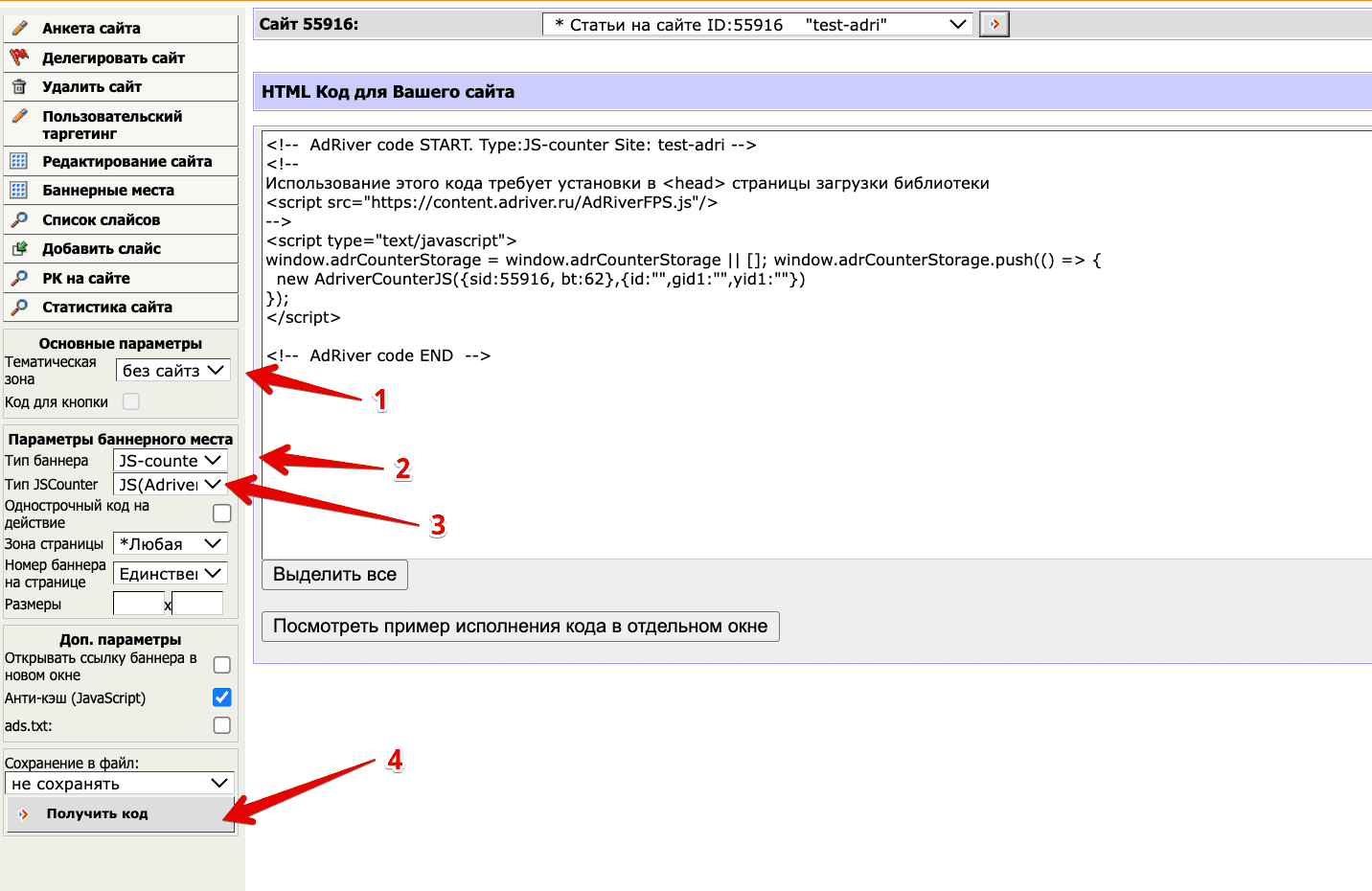Click the 'Параметры баннерного места' heading

121,439
